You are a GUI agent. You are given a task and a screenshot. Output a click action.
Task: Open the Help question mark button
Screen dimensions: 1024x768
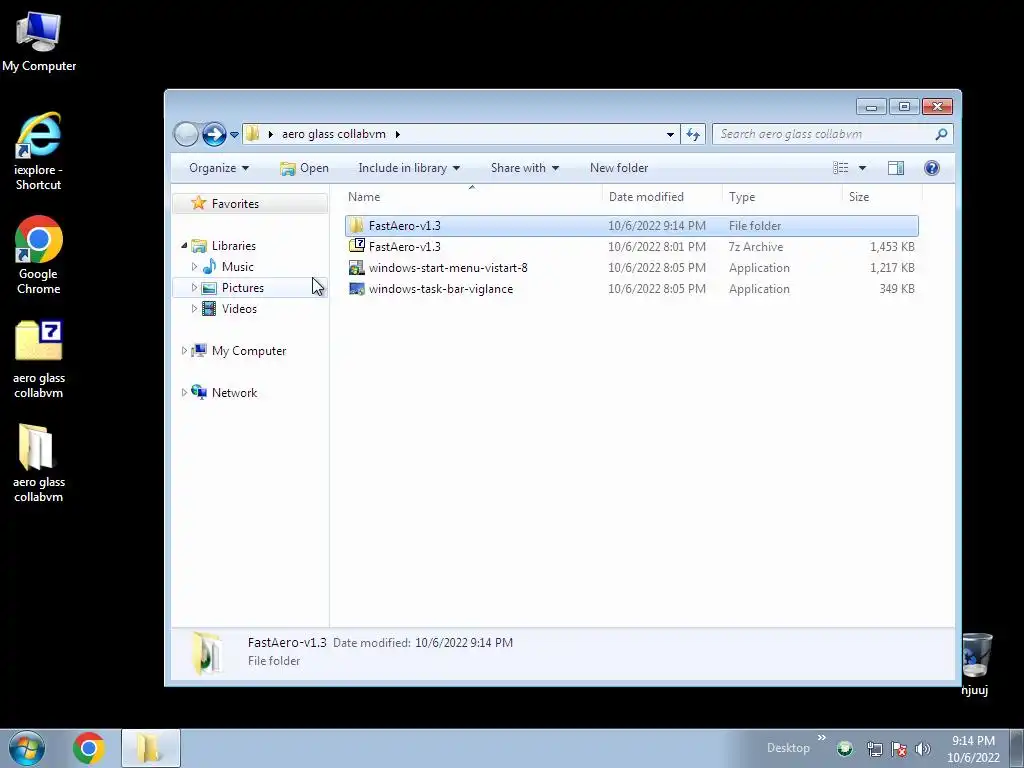click(932, 168)
